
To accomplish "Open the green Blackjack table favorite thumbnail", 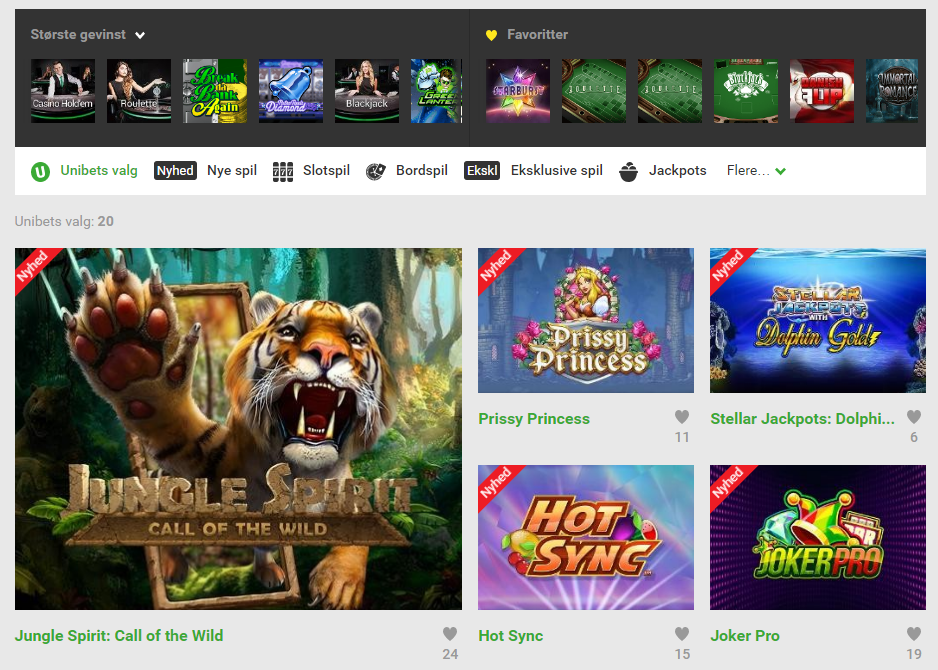I will tap(746, 91).
